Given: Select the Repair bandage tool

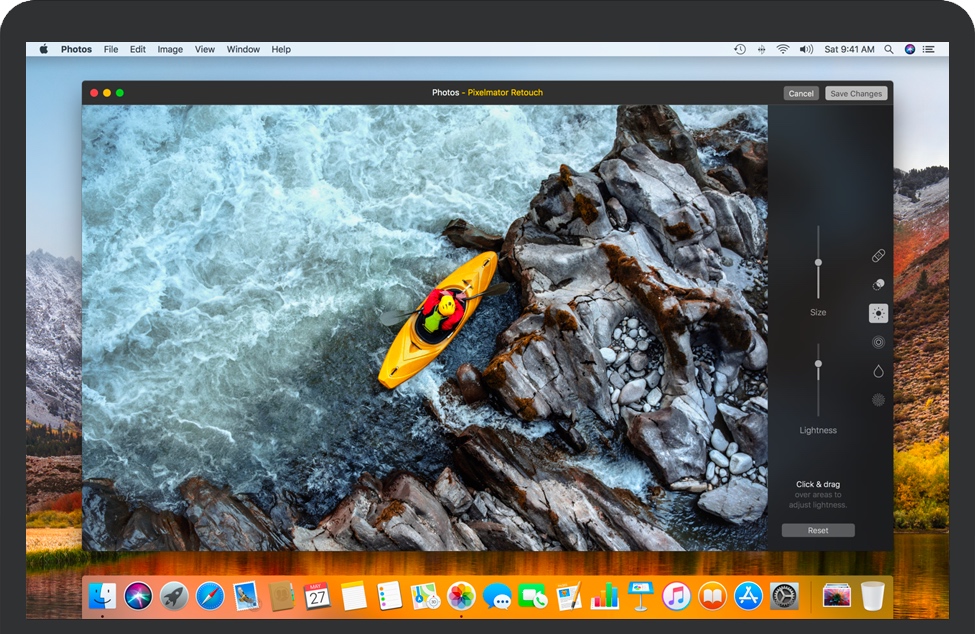Looking at the screenshot, I should [x=878, y=256].
